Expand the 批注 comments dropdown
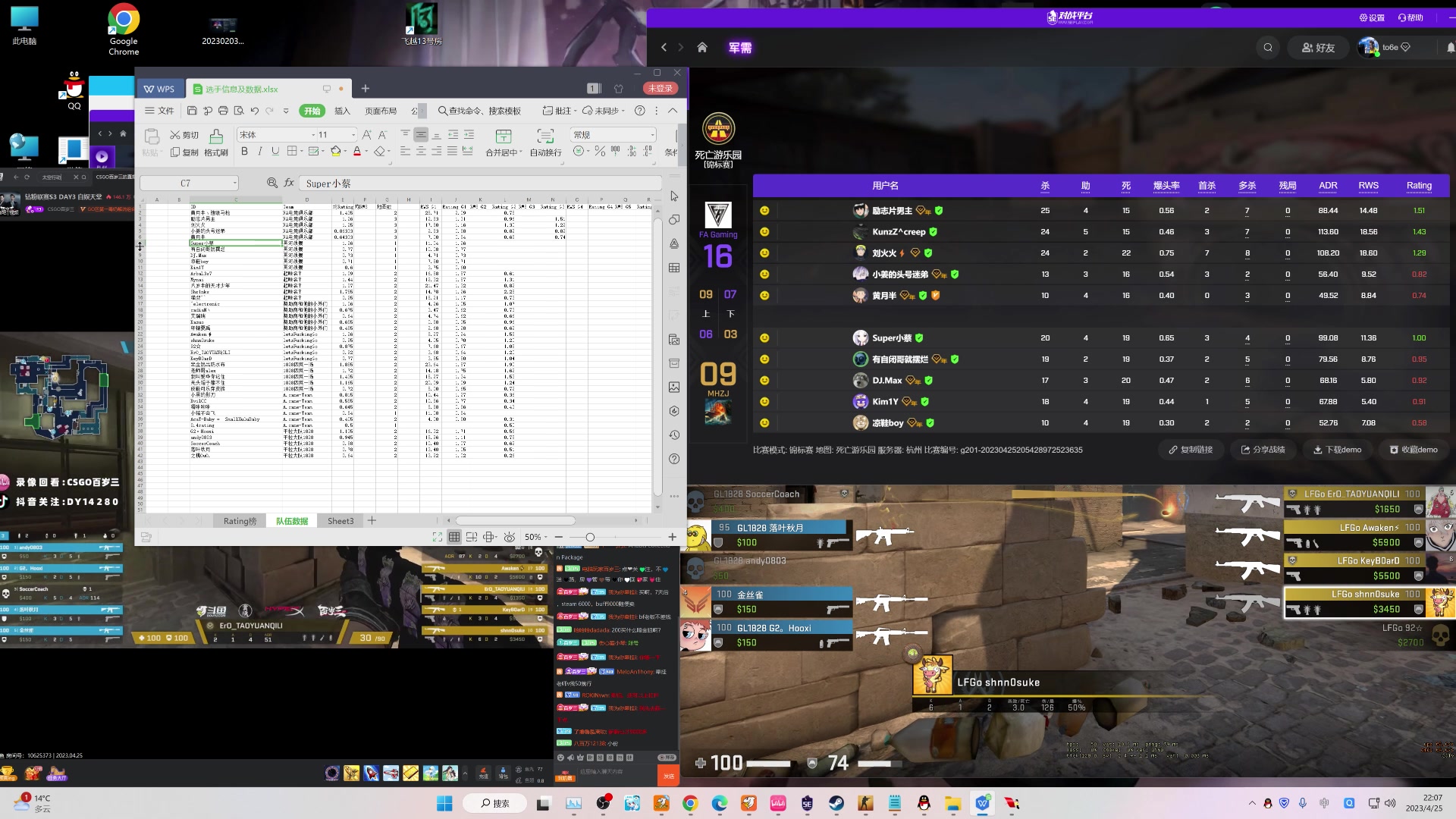This screenshot has height=819, width=1456. pyautogui.click(x=575, y=111)
